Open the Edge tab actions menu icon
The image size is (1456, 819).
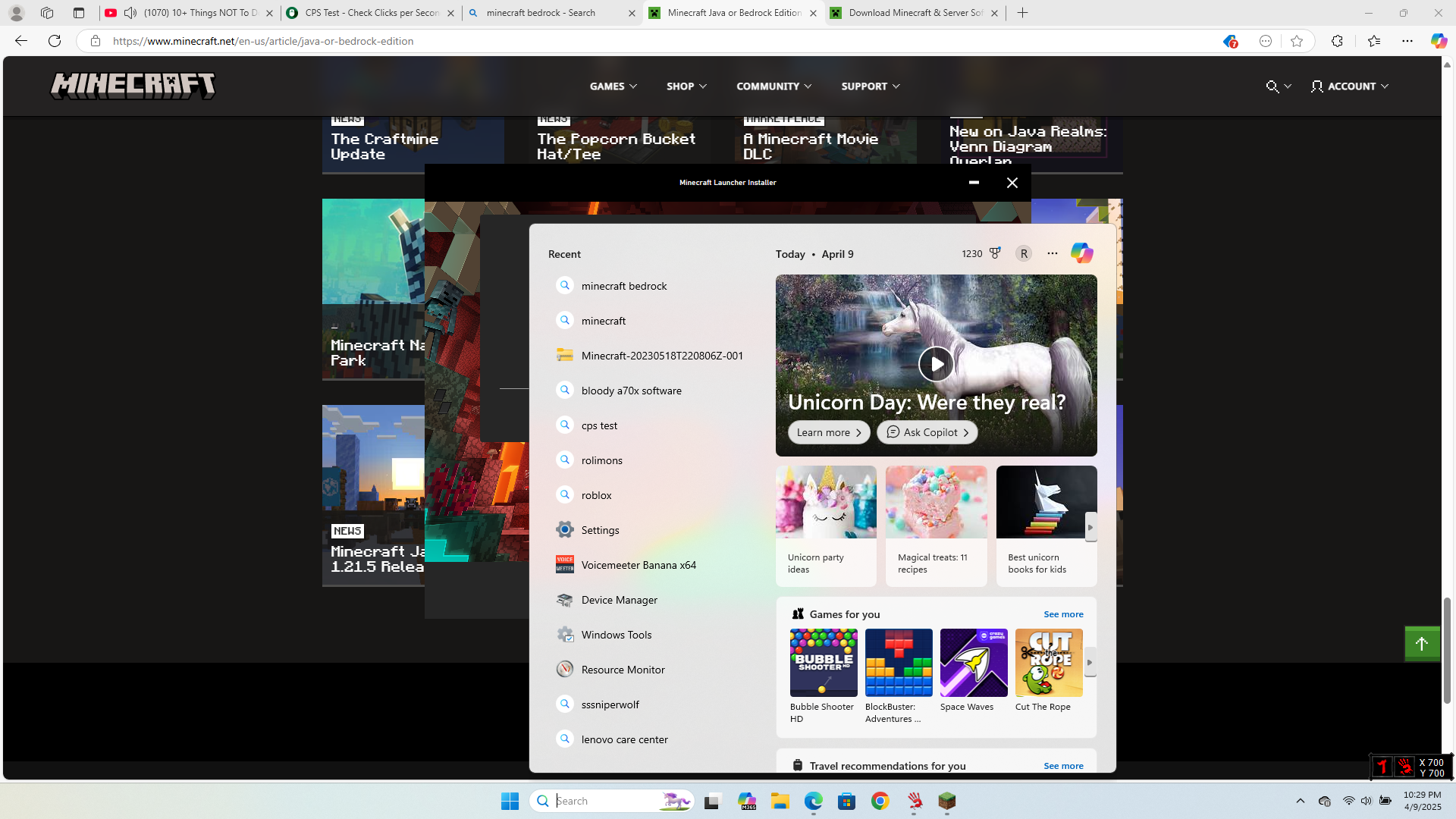pyautogui.click(x=79, y=13)
